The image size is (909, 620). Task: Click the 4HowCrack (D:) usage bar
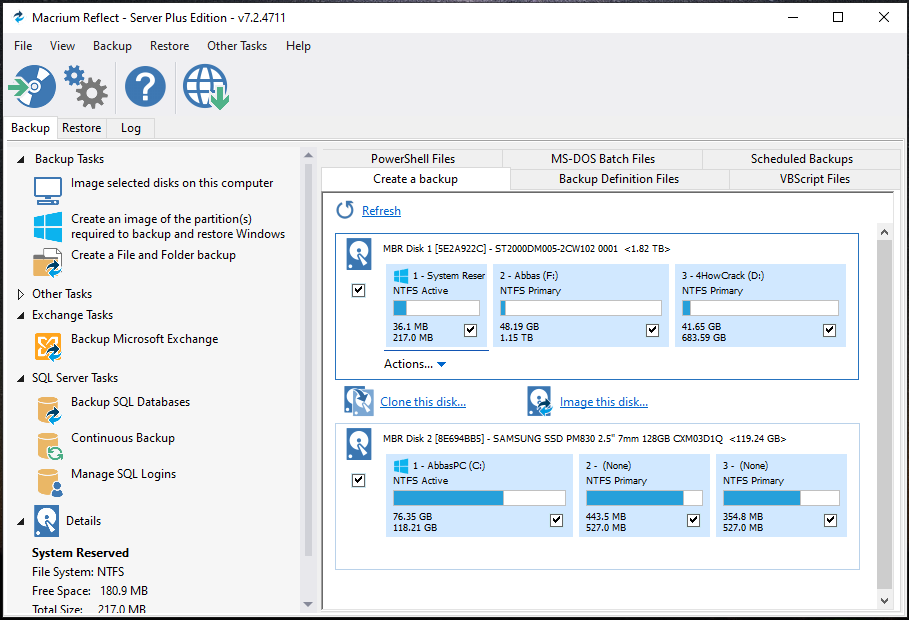[760, 307]
